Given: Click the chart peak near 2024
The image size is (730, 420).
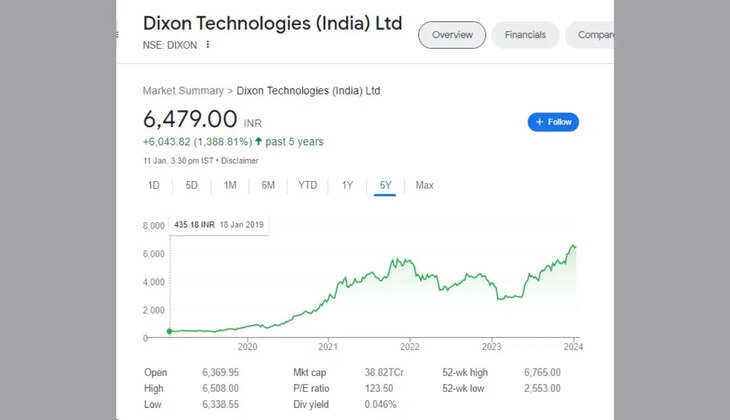Looking at the screenshot, I should 573,245.
